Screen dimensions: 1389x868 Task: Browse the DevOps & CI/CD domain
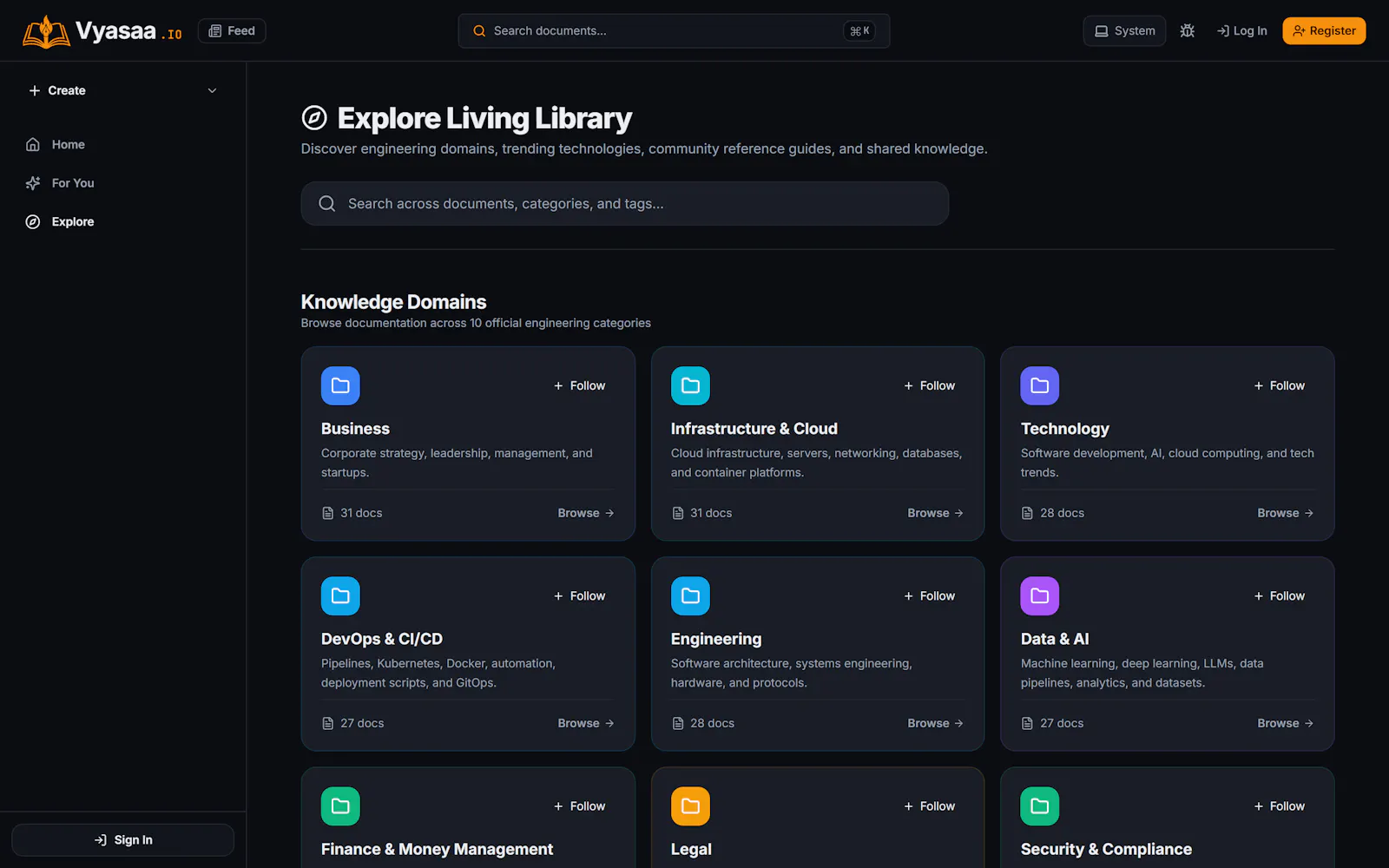[x=586, y=723]
